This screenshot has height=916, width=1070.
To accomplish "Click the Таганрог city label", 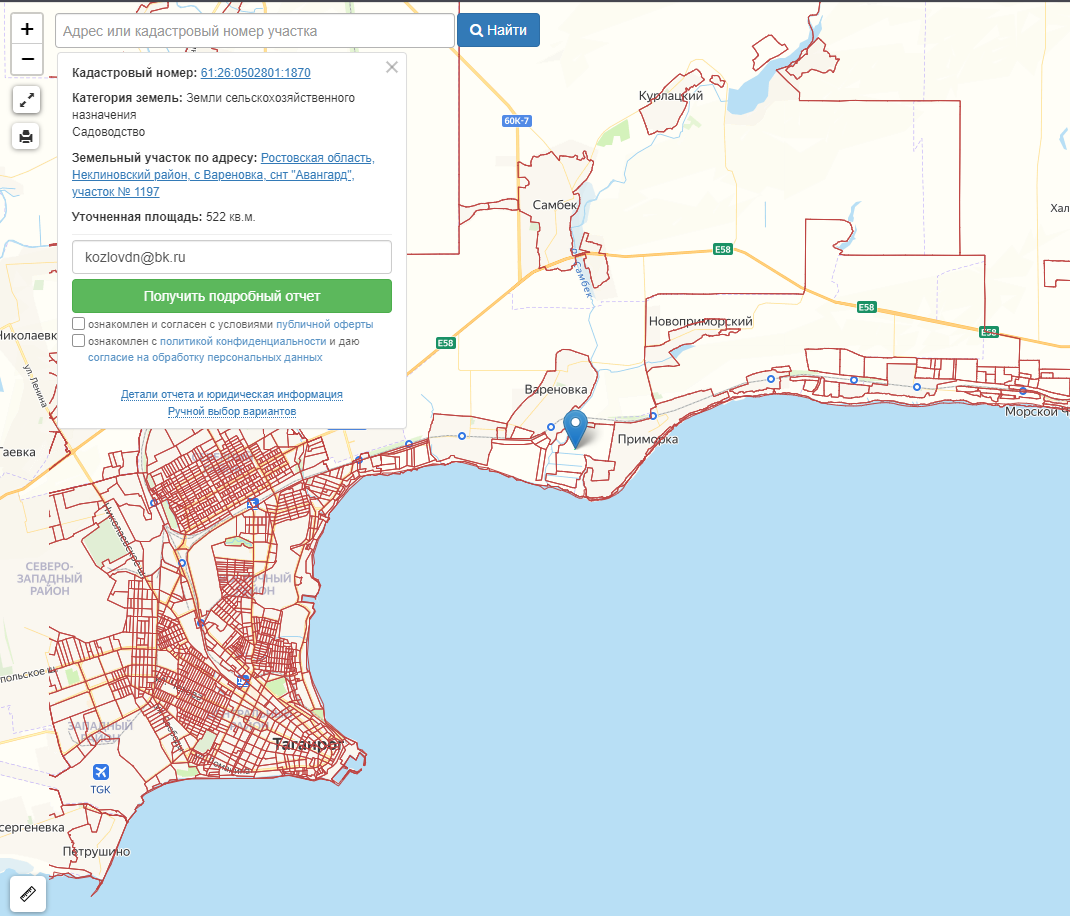I will (308, 744).
